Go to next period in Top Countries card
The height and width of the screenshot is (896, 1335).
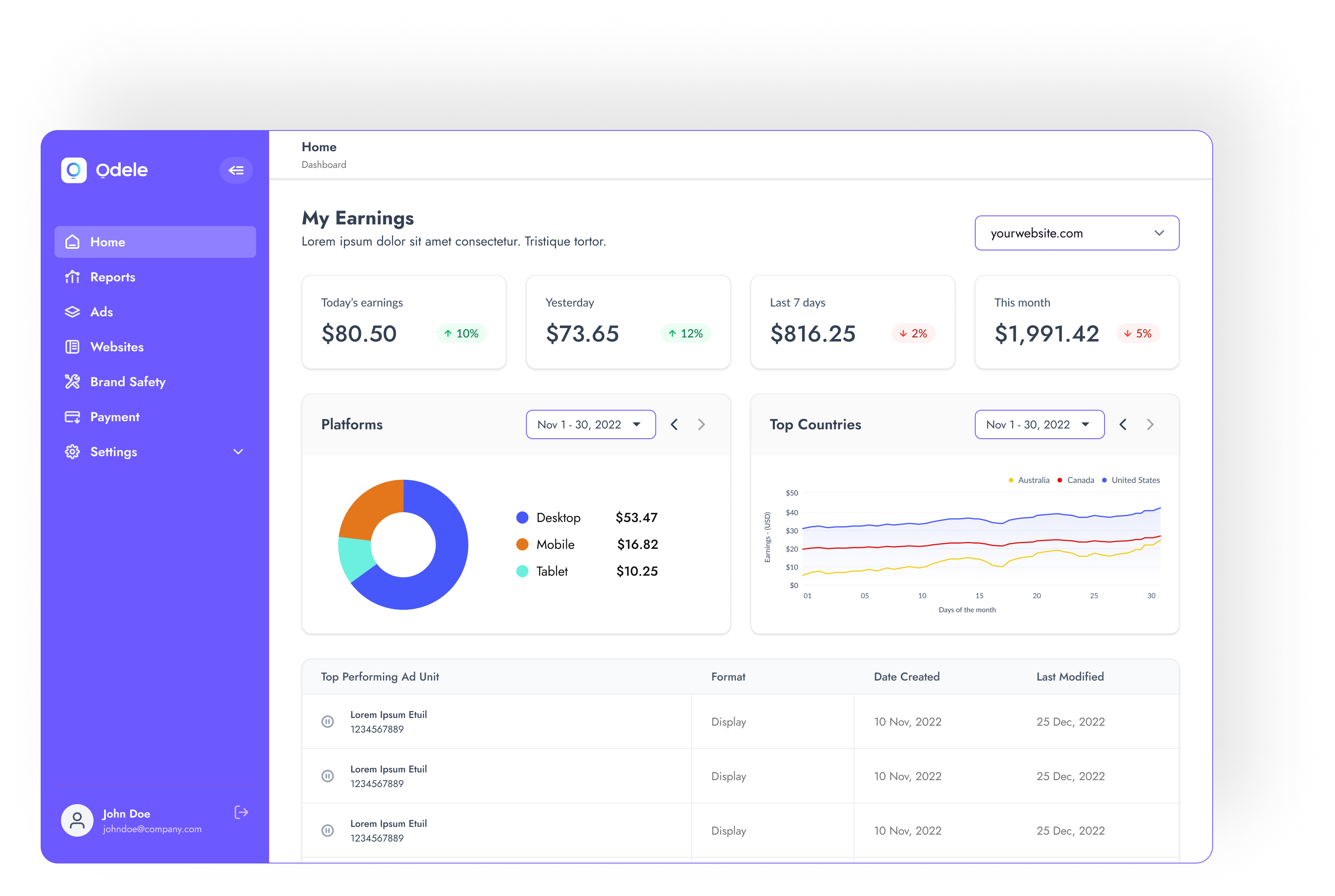coord(1150,424)
